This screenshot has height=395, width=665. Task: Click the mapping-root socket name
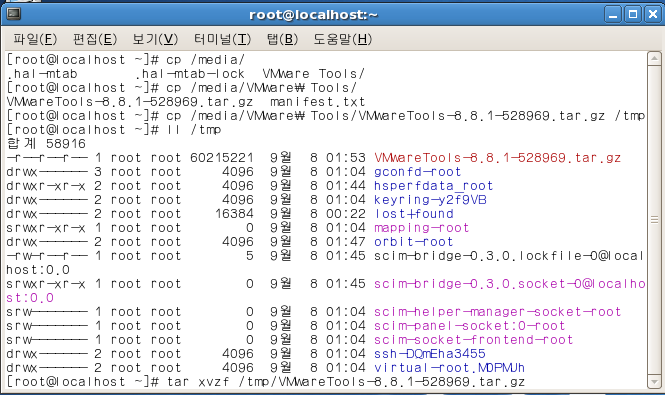point(421,228)
